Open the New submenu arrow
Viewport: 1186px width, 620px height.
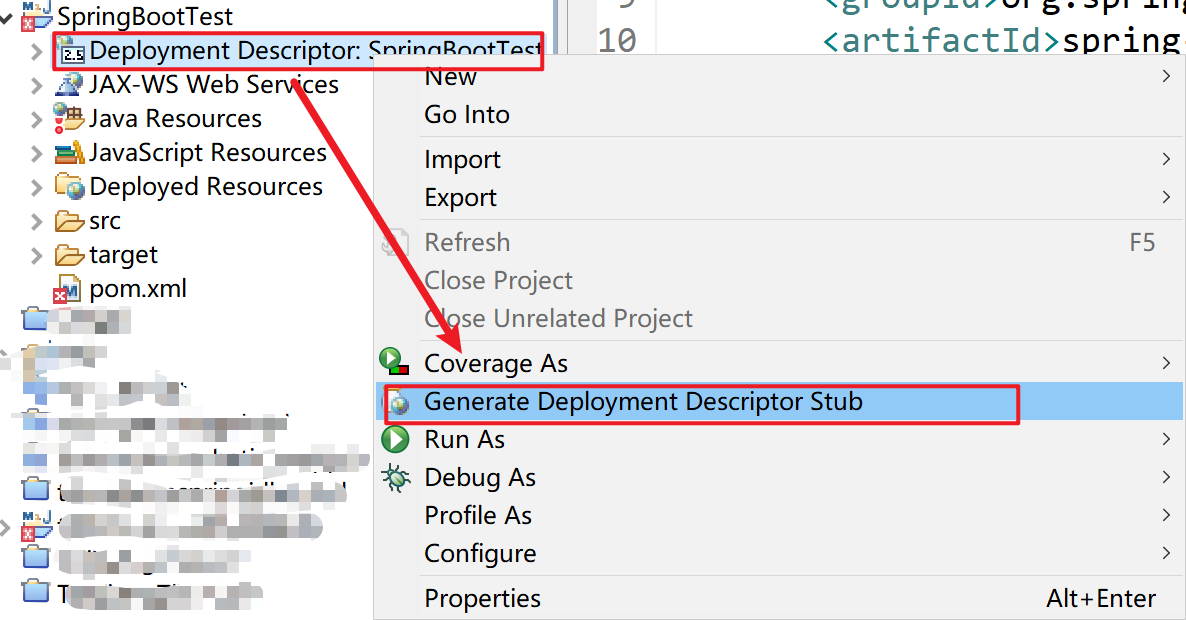point(1165,77)
